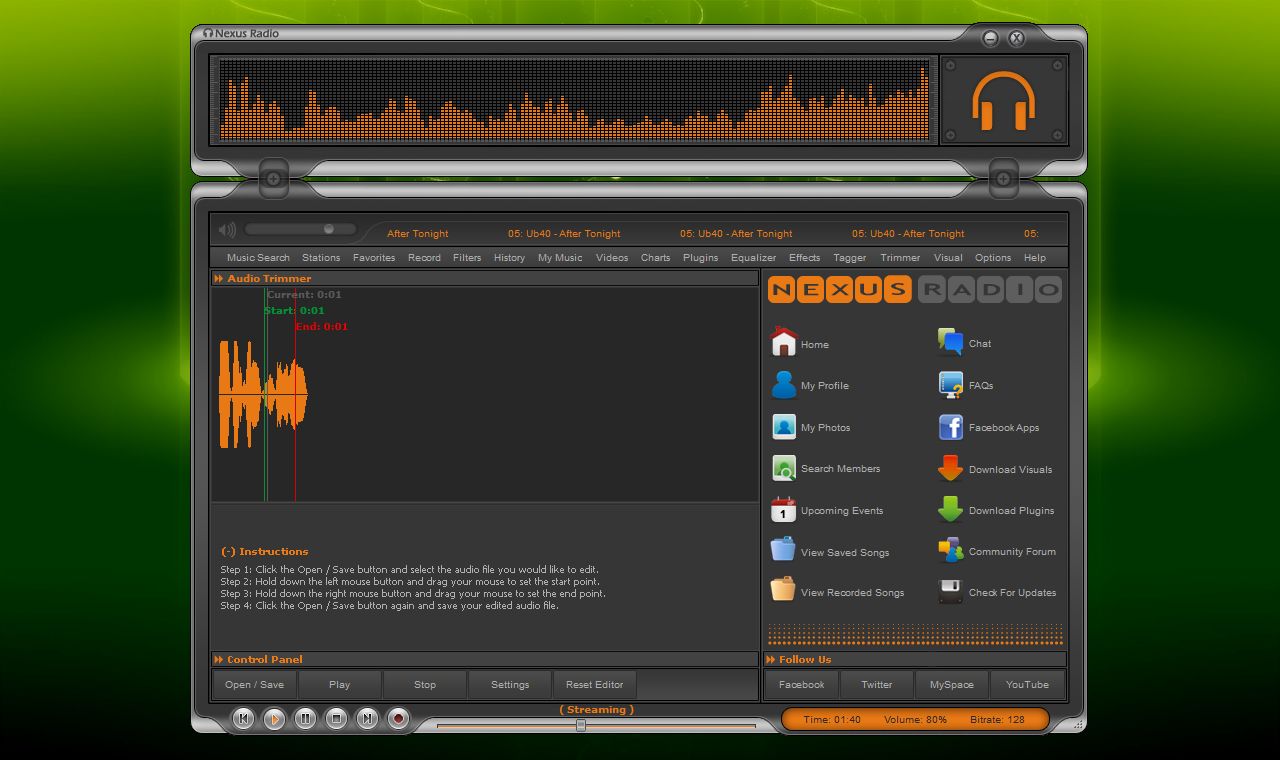Screen dimensions: 1280x760
Task: Open the MySpace follow button
Action: [952, 685]
